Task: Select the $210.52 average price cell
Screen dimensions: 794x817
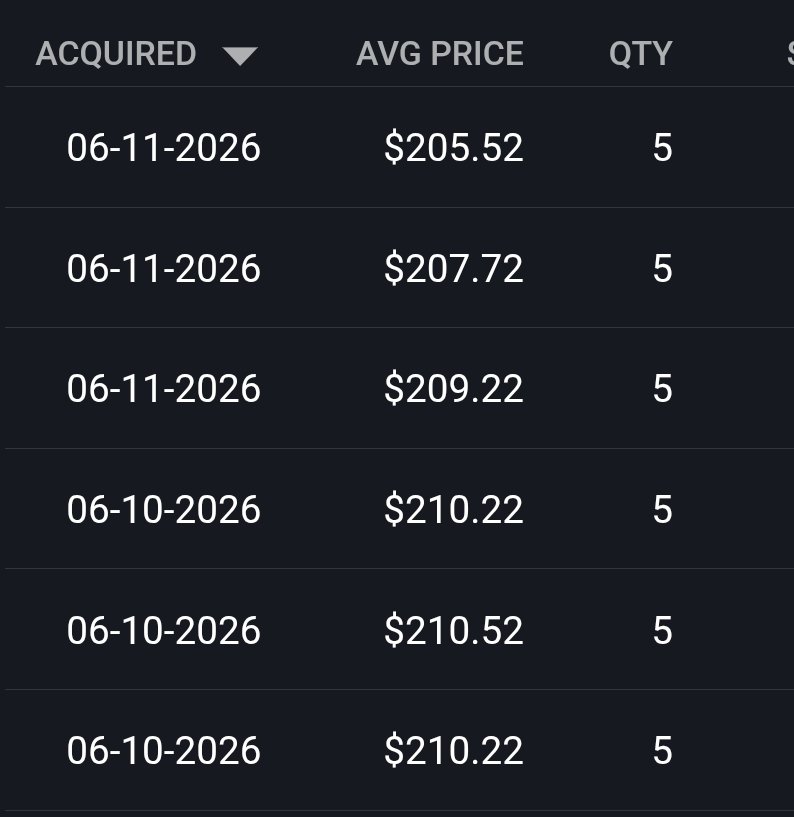Action: click(x=453, y=630)
